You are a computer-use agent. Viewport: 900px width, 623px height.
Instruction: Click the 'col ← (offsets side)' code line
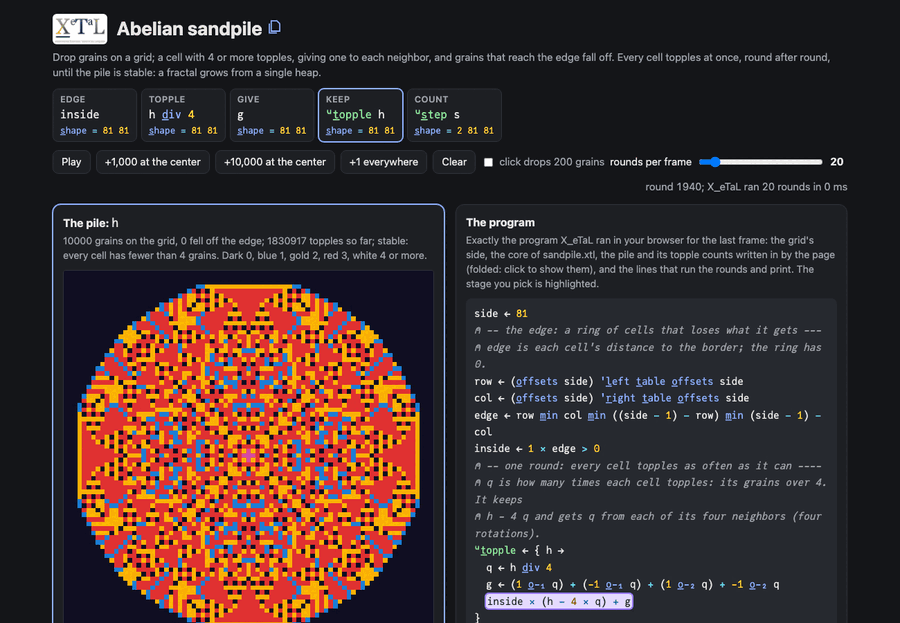tap(611, 398)
